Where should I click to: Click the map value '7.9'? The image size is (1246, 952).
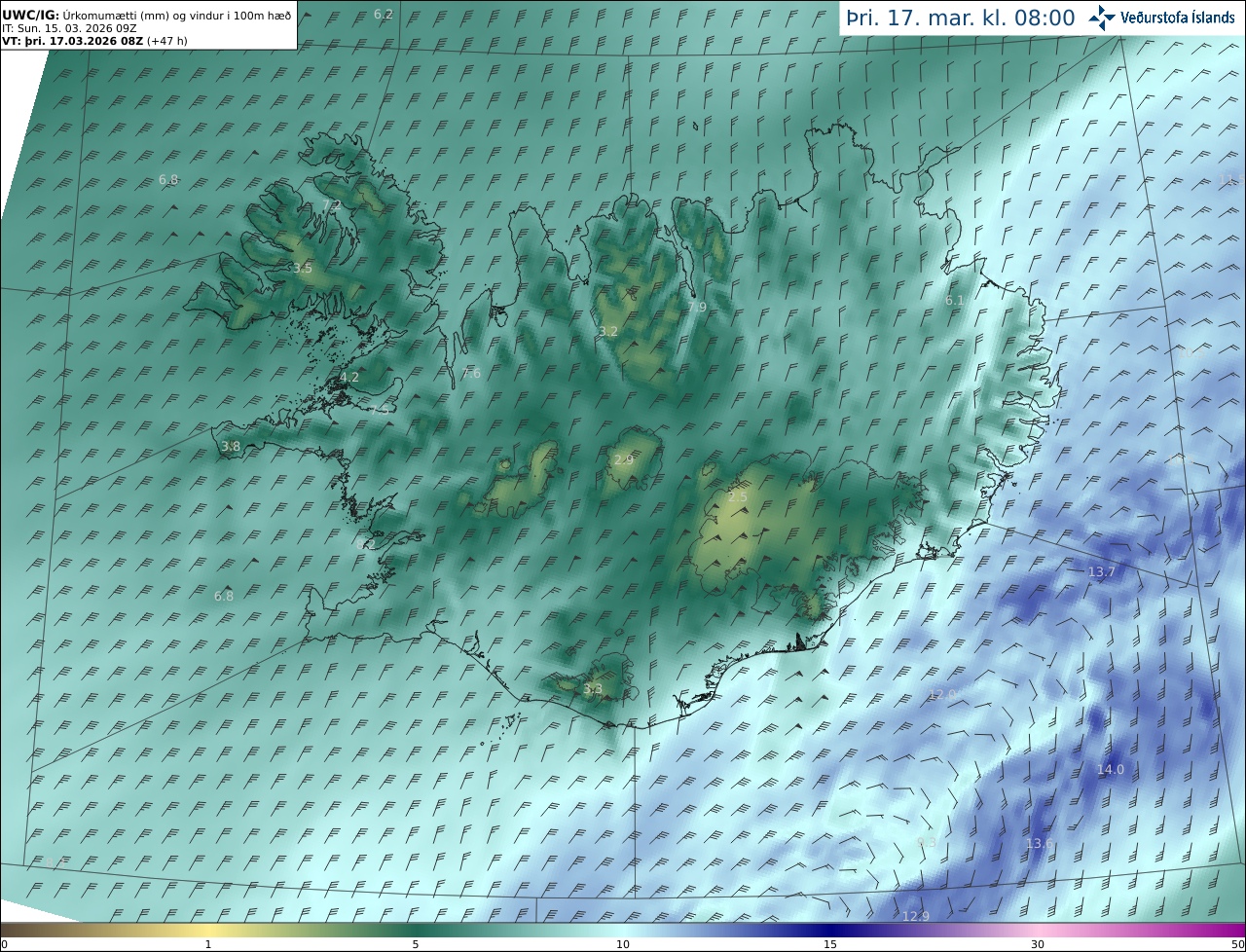pyautogui.click(x=697, y=308)
